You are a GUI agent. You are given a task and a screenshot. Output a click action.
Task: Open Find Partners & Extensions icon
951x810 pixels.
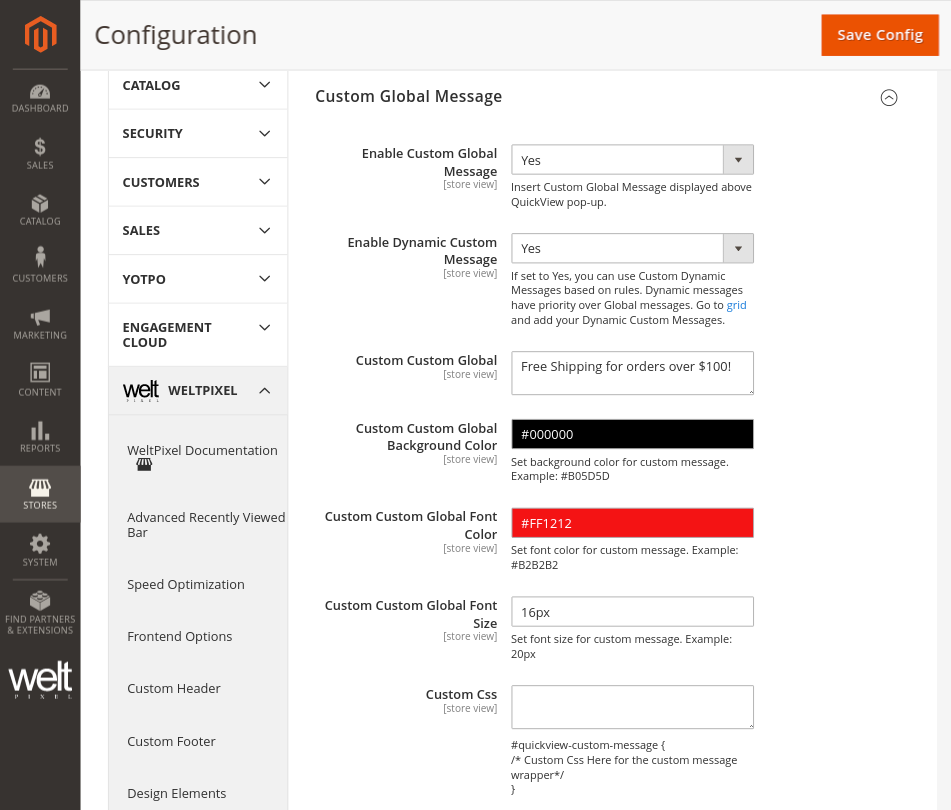coord(40,601)
